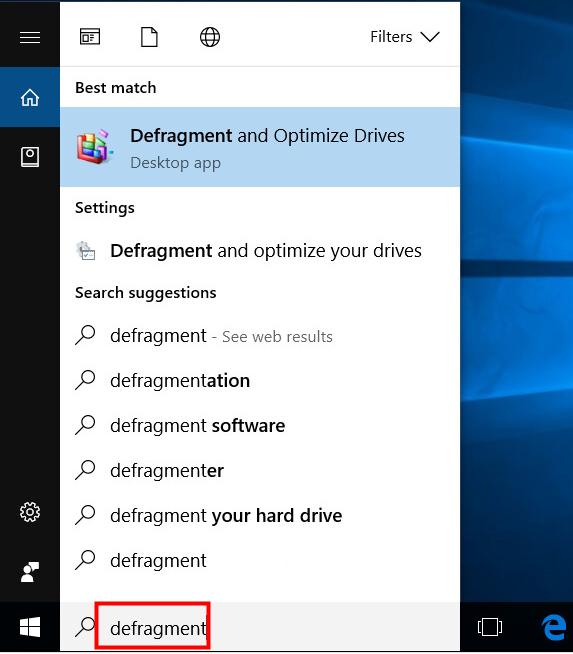The height and width of the screenshot is (654, 573).
Task: Open the Settings gear in sidebar
Action: coord(30,512)
